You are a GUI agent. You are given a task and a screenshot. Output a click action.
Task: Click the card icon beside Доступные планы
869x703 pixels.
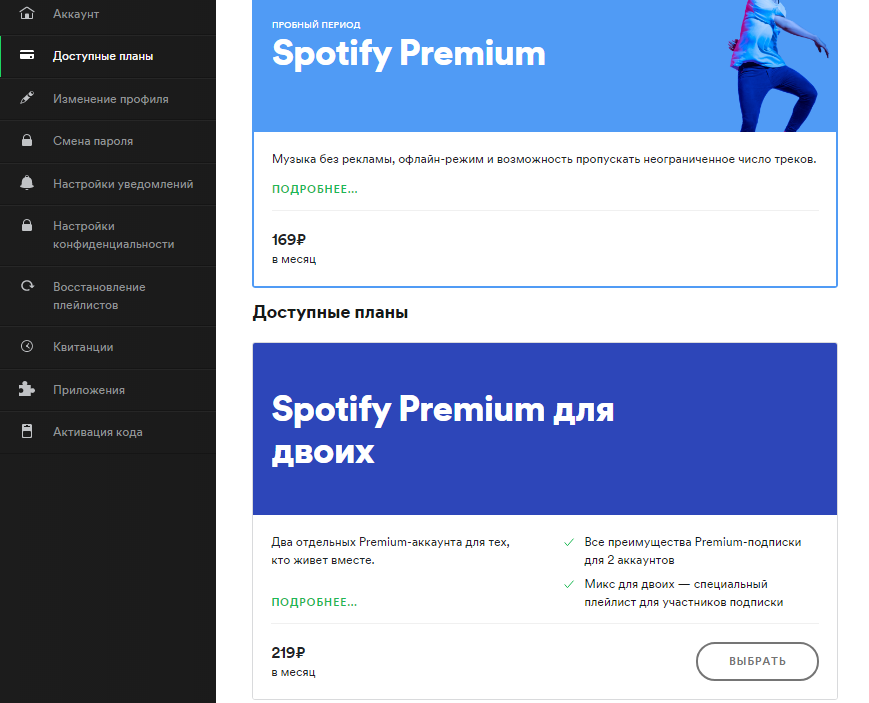click(x=27, y=55)
